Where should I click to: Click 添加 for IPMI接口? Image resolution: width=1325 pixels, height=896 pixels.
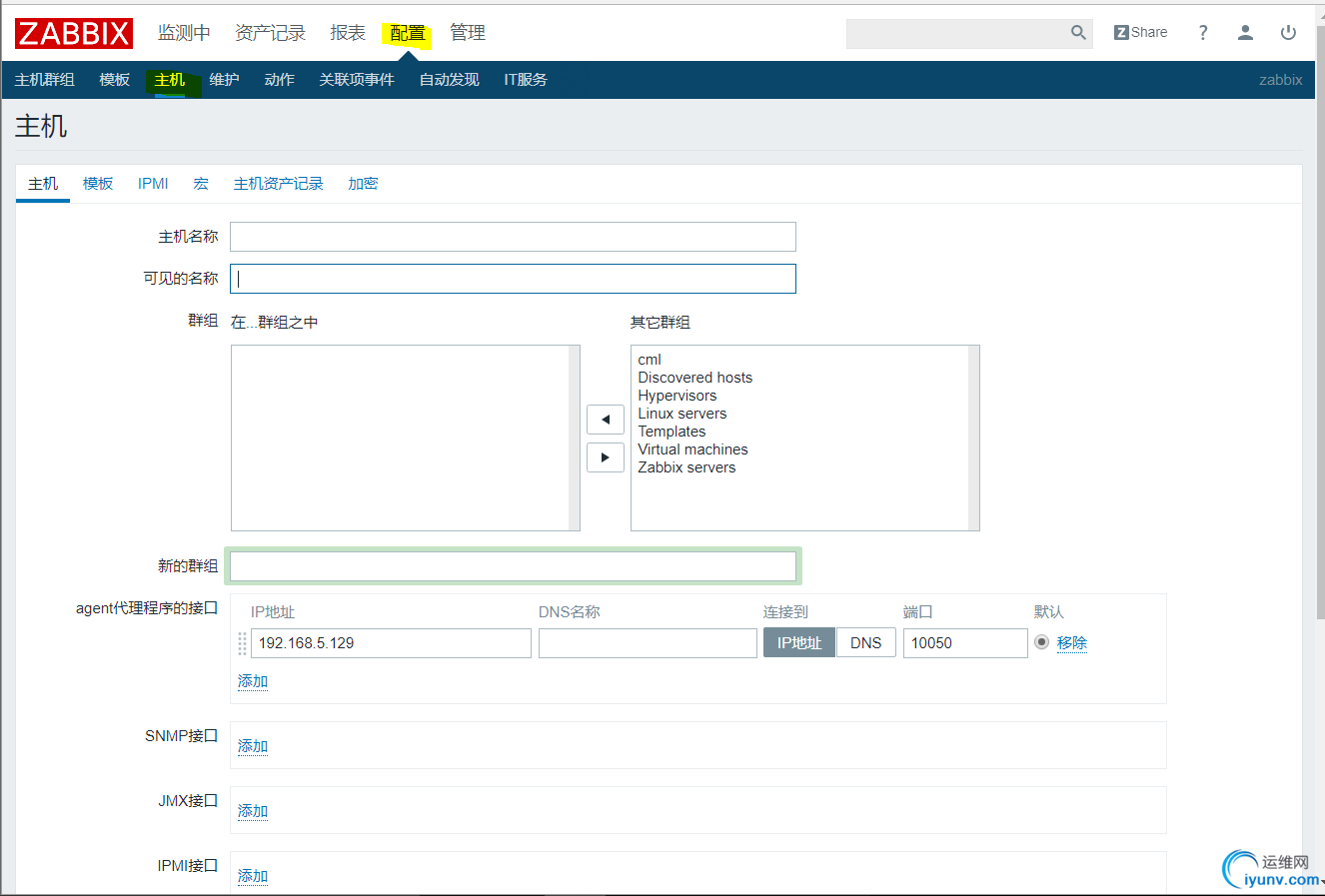tap(253, 876)
